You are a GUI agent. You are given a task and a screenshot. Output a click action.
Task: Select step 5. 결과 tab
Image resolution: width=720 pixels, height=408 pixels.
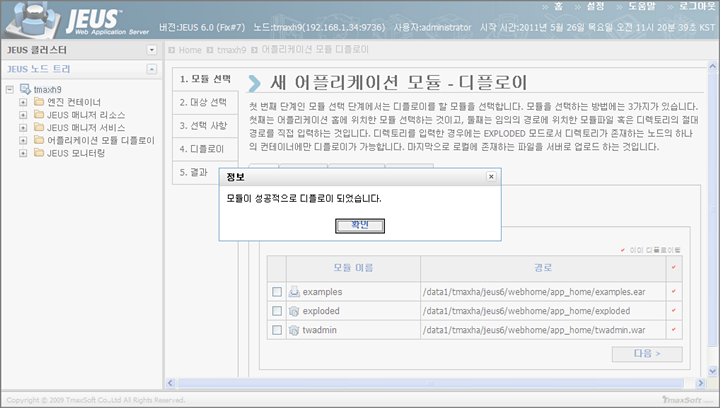pyautogui.click(x=196, y=172)
